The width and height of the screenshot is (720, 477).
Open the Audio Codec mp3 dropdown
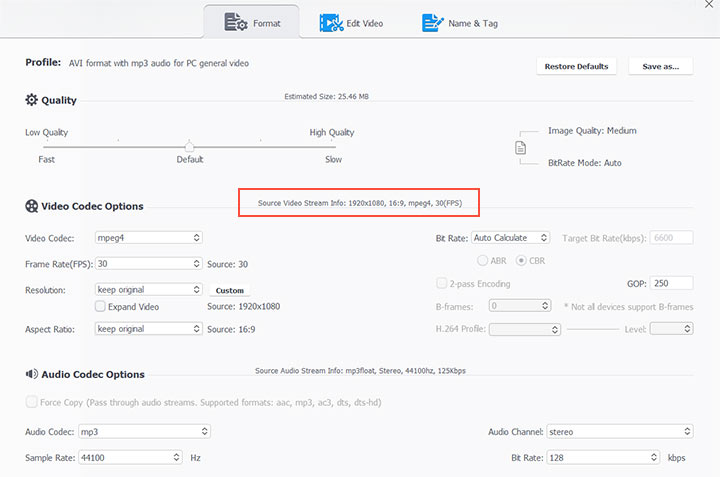(x=144, y=432)
